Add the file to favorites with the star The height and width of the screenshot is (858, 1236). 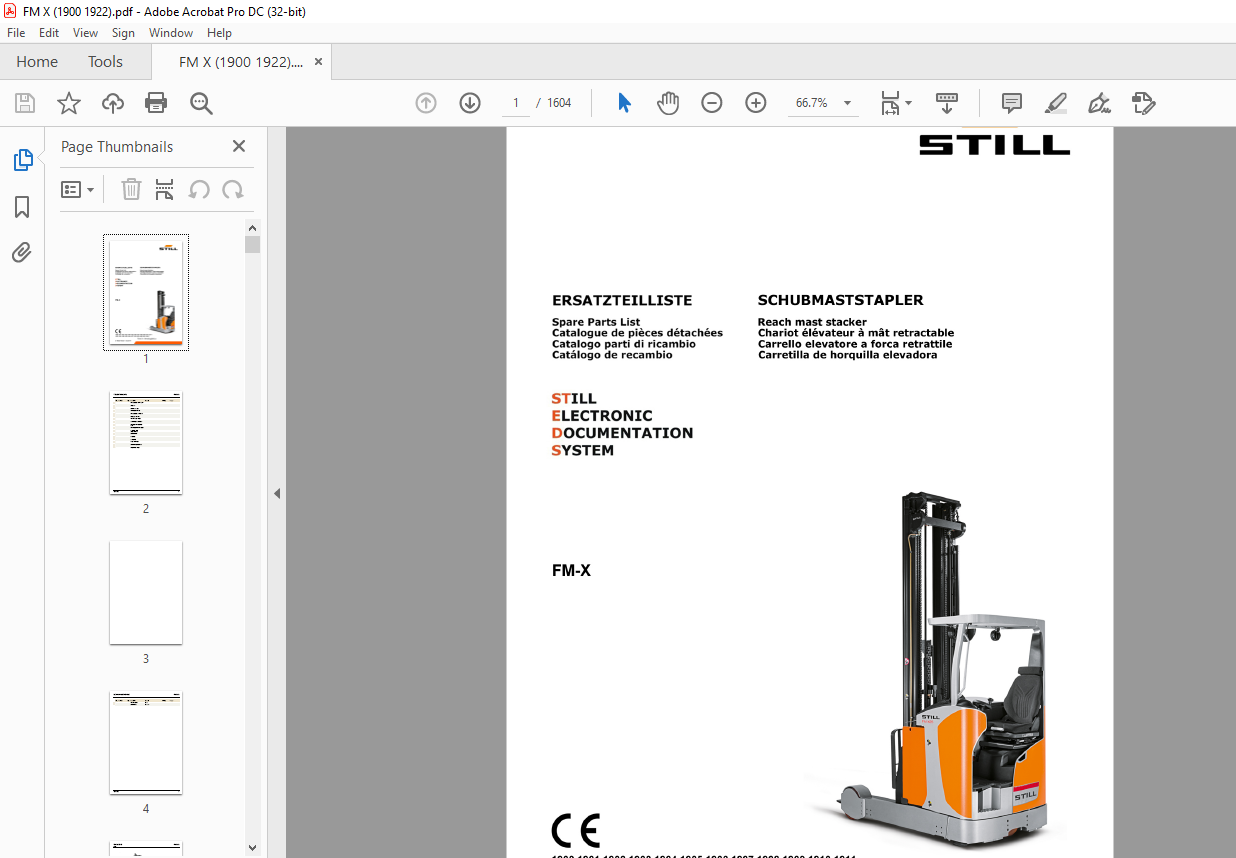click(68, 103)
